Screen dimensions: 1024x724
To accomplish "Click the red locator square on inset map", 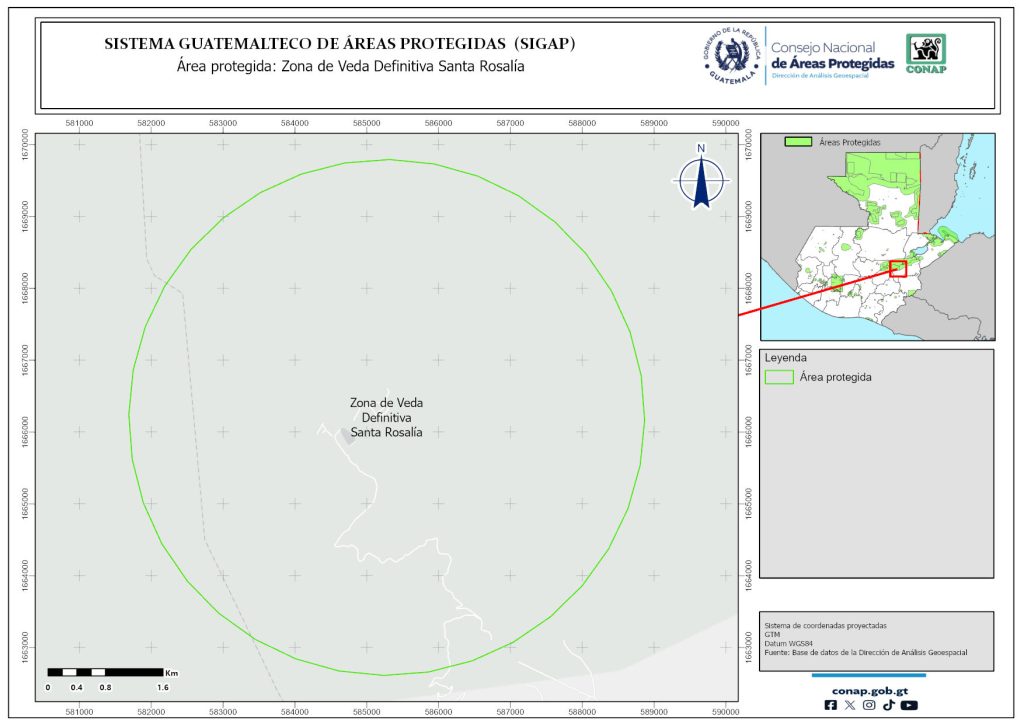I will pyautogui.click(x=897, y=268).
